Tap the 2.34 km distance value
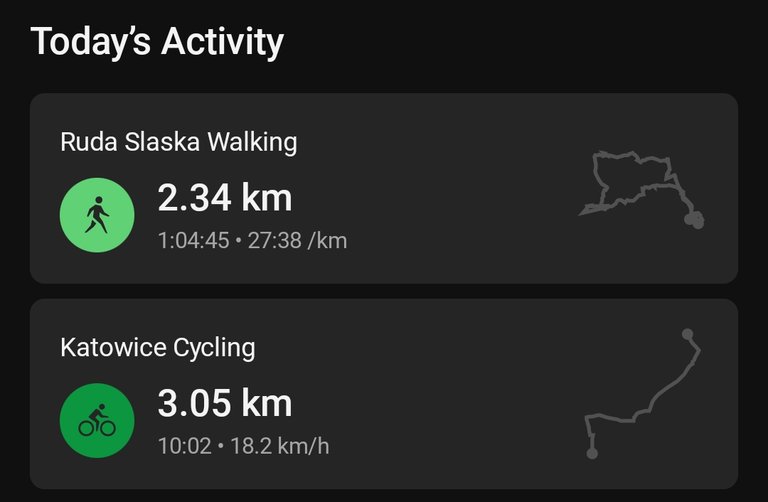The width and height of the screenshot is (768, 502). coord(225,198)
